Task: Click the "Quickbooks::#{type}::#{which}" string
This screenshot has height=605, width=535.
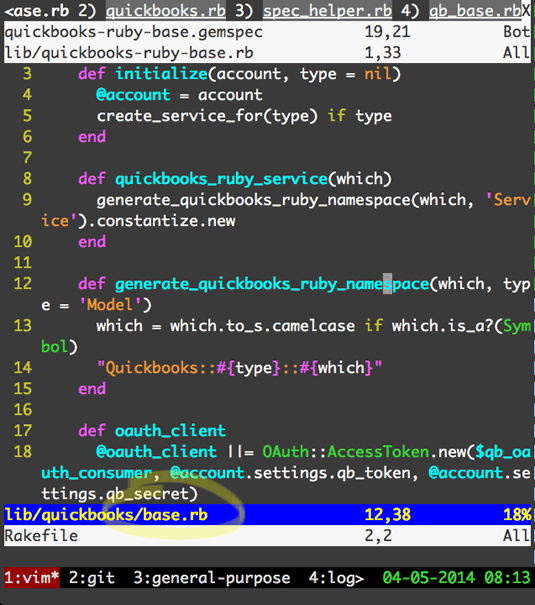Action: coord(239,368)
